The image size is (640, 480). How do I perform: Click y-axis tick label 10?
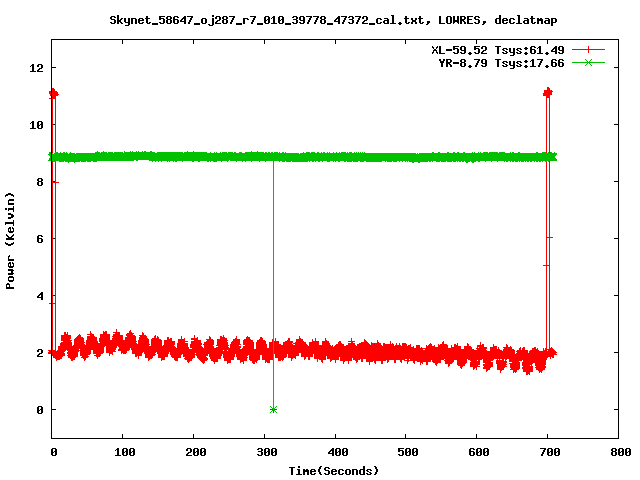pos(36,125)
